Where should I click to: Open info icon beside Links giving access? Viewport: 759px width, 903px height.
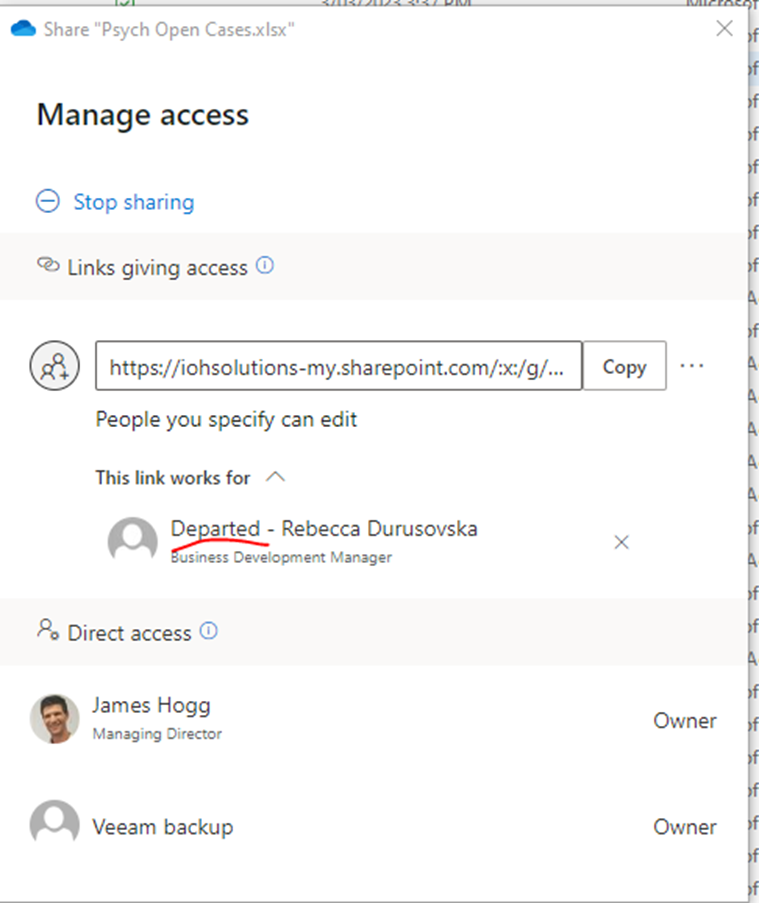265,266
